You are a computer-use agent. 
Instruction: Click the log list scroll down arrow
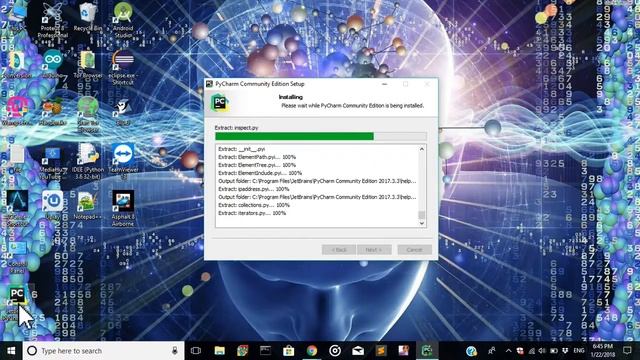(x=422, y=223)
